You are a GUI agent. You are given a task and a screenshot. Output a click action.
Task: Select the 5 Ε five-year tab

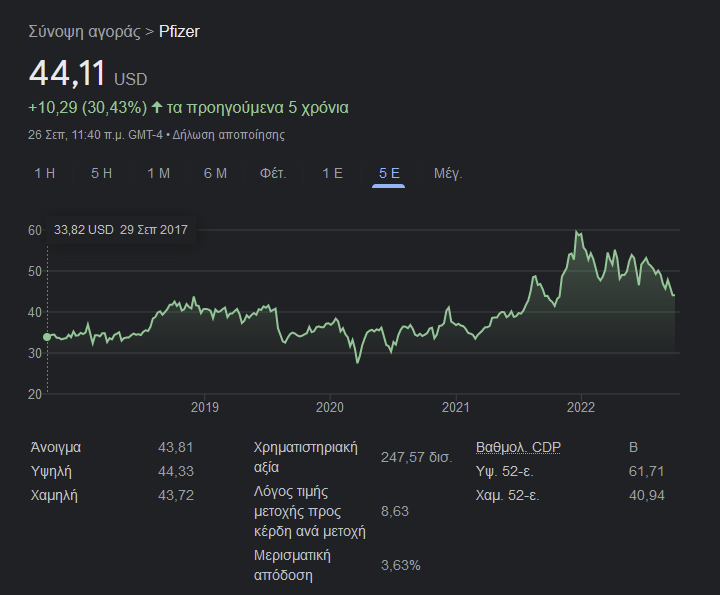[389, 173]
